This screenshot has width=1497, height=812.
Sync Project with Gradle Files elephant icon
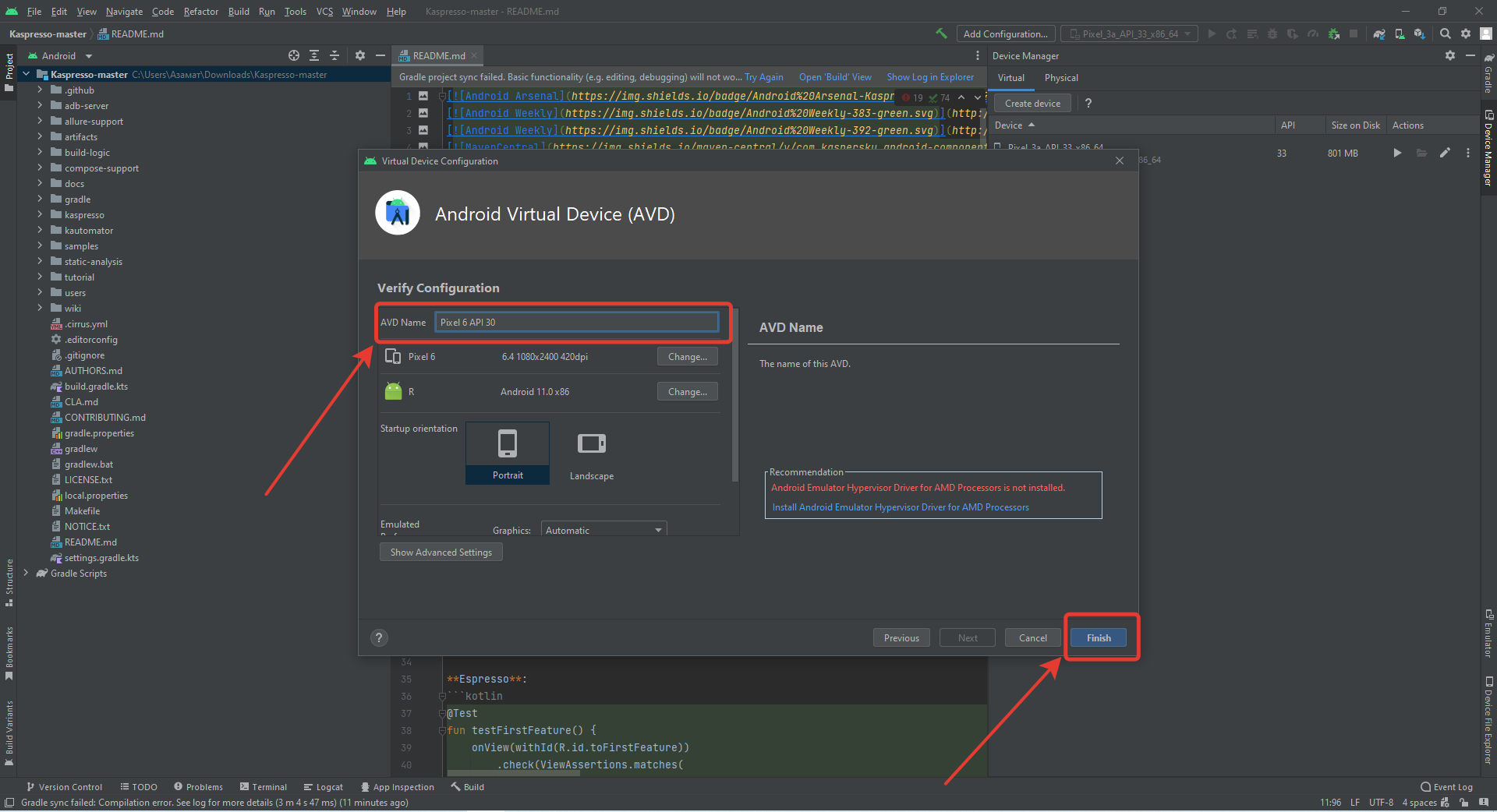click(x=1379, y=34)
